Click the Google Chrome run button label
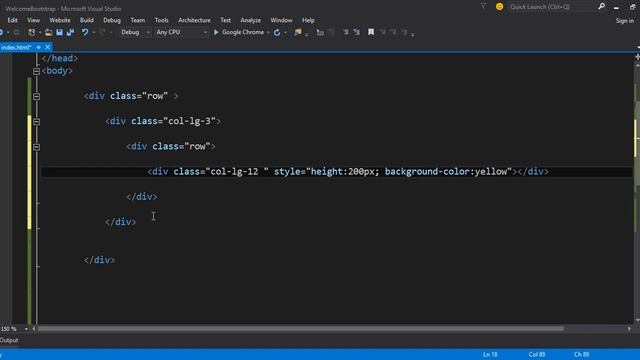The width and height of the screenshot is (640, 360). coord(243,32)
